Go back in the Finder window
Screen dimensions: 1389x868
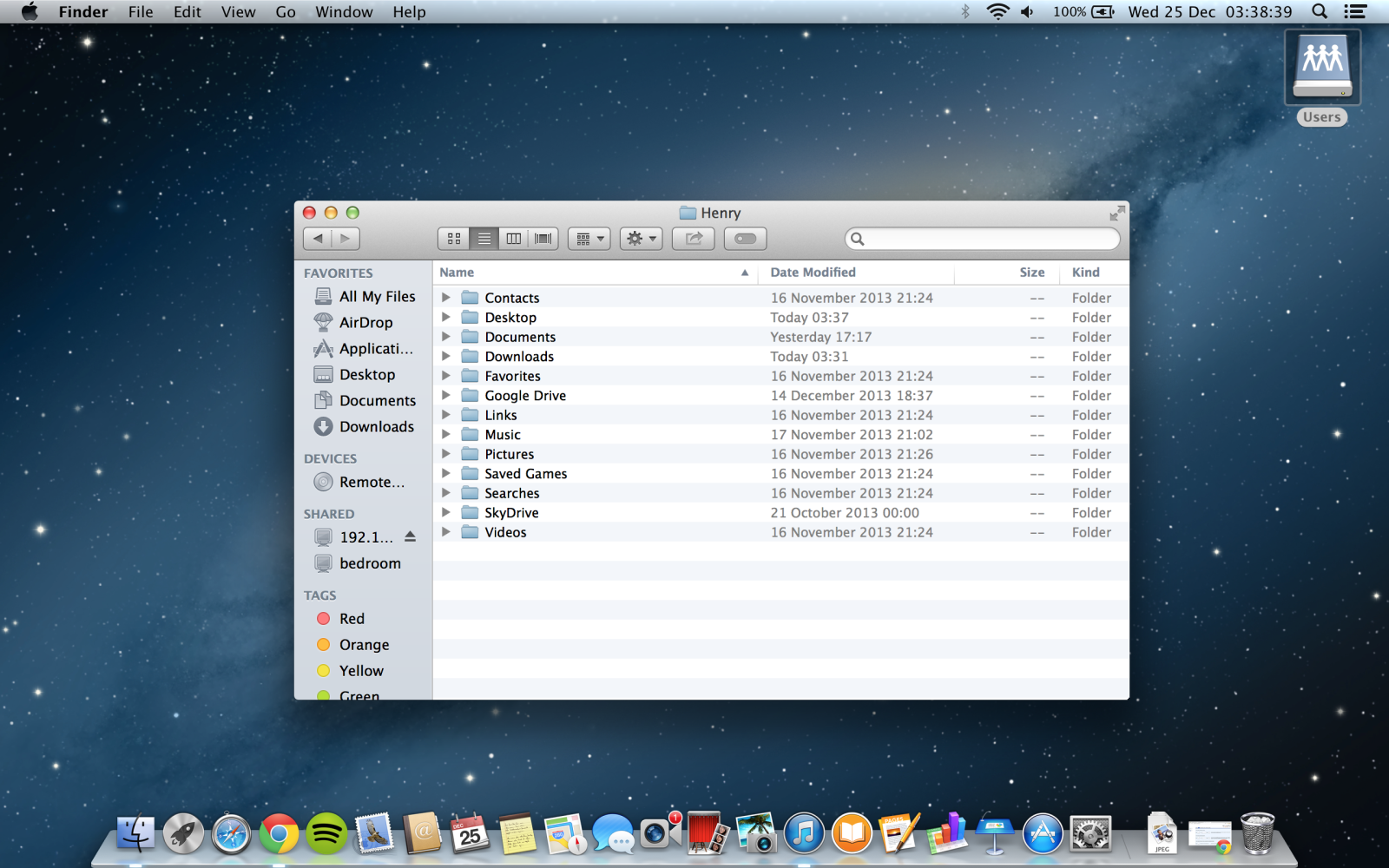318,239
